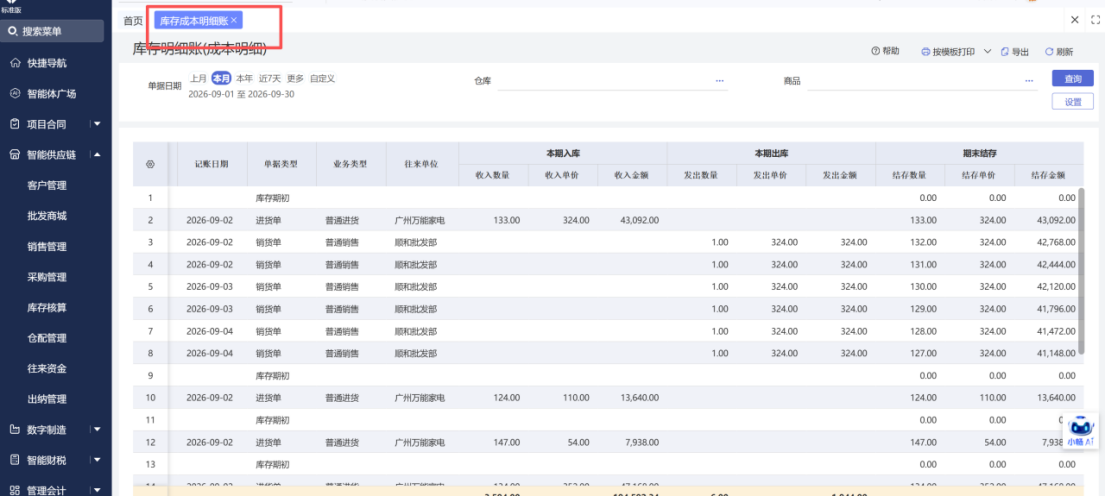This screenshot has height=497, width=1106.
Task: Click the 业务类型 column header
Action: pos(351,164)
